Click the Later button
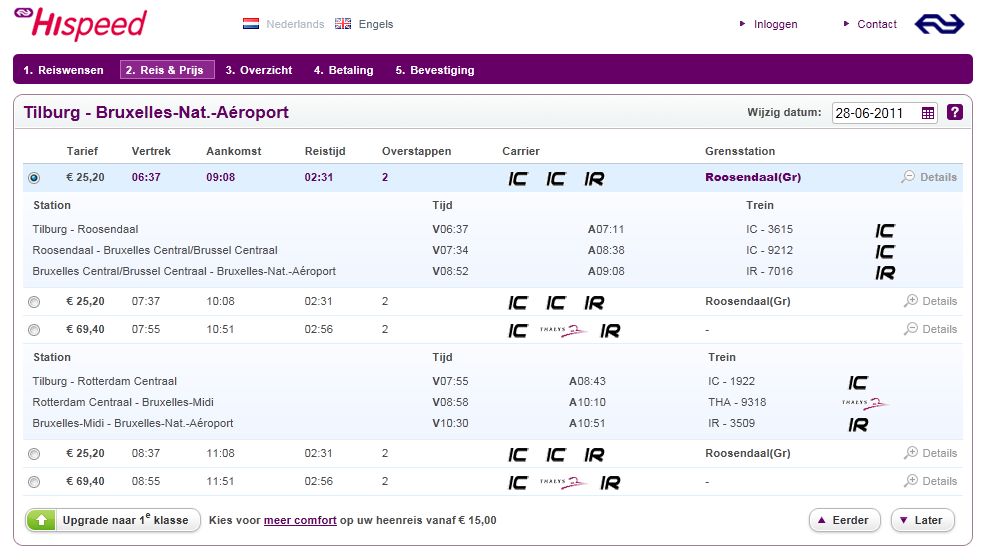The width and height of the screenshot is (987, 560). (x=922, y=520)
